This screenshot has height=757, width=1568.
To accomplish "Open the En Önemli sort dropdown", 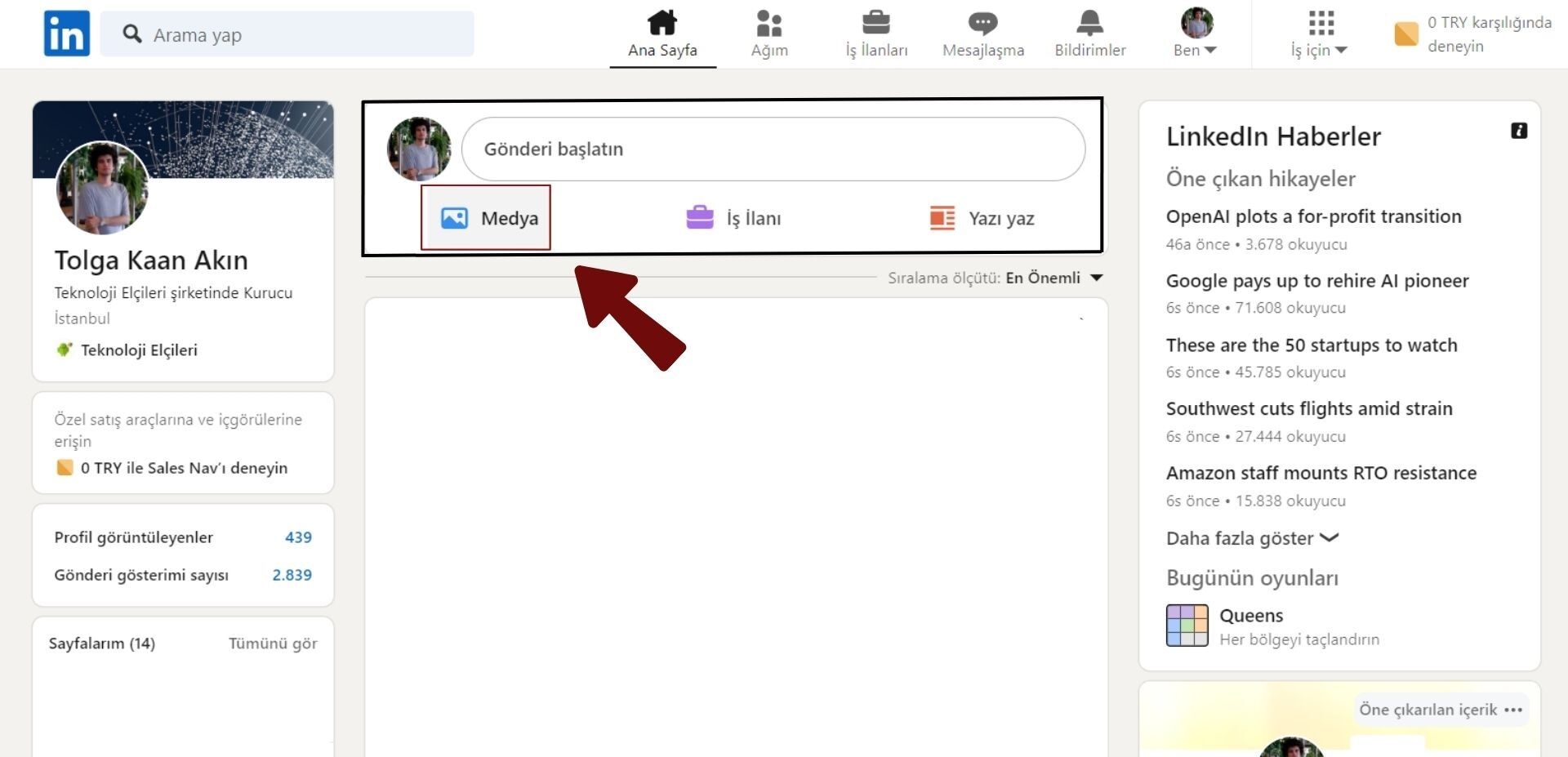I will point(1054,278).
